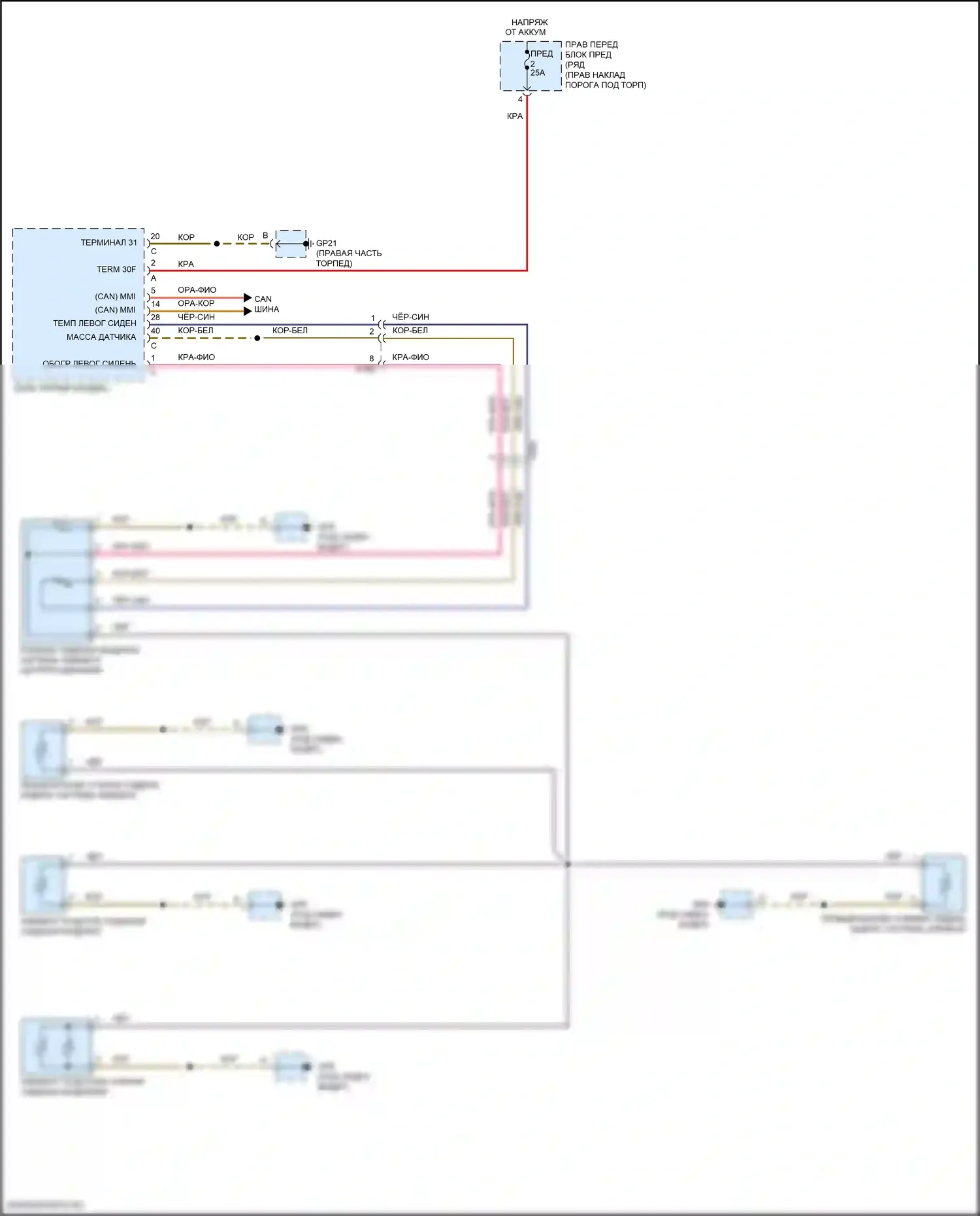Click the arrowhead on the ОРА-КОР wire
Screen dimensions: 980x1216
pyautogui.click(x=248, y=311)
